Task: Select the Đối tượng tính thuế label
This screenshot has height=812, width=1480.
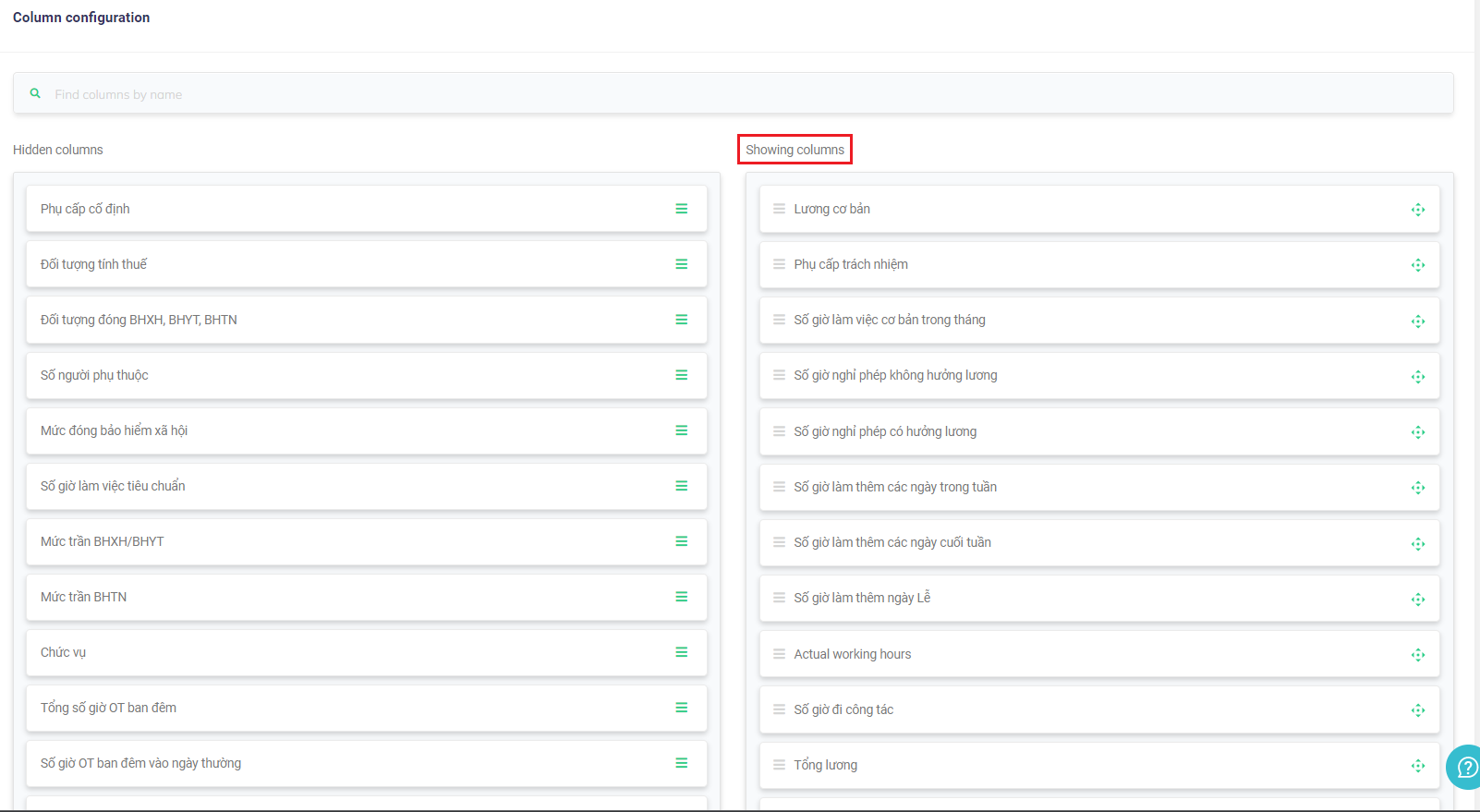Action: 93,264
